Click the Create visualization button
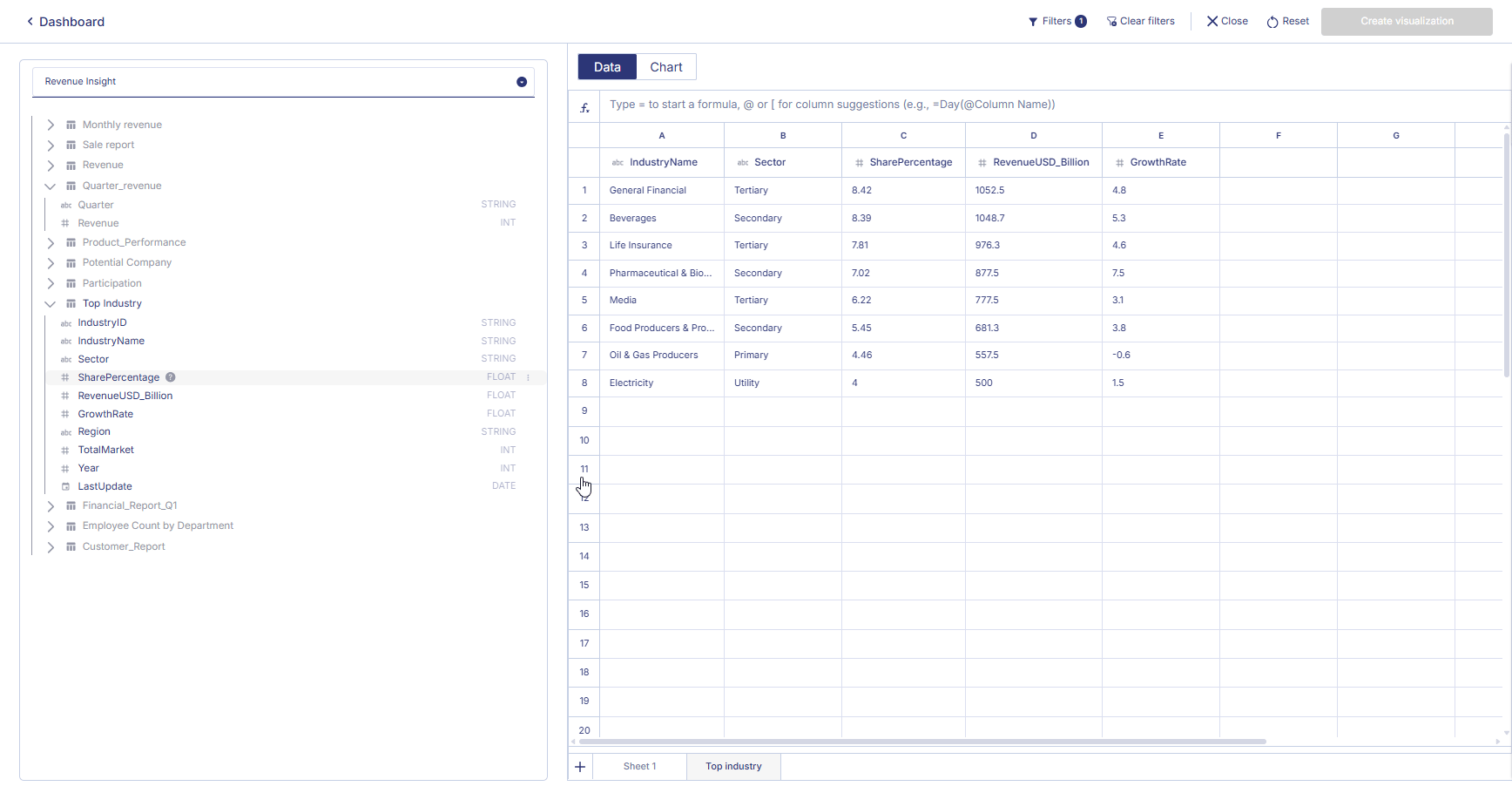Screen dimensions: 1512x793 pos(1407,22)
